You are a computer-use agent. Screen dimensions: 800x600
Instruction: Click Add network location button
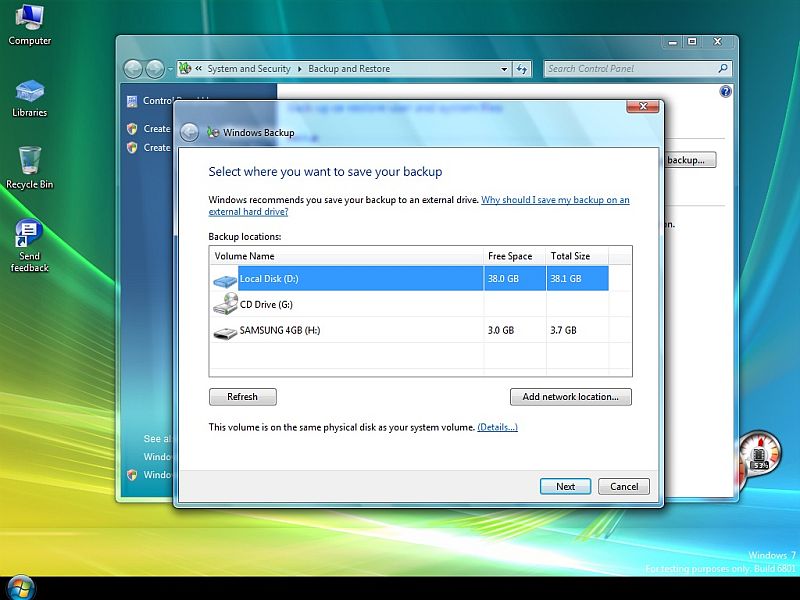[570, 397]
